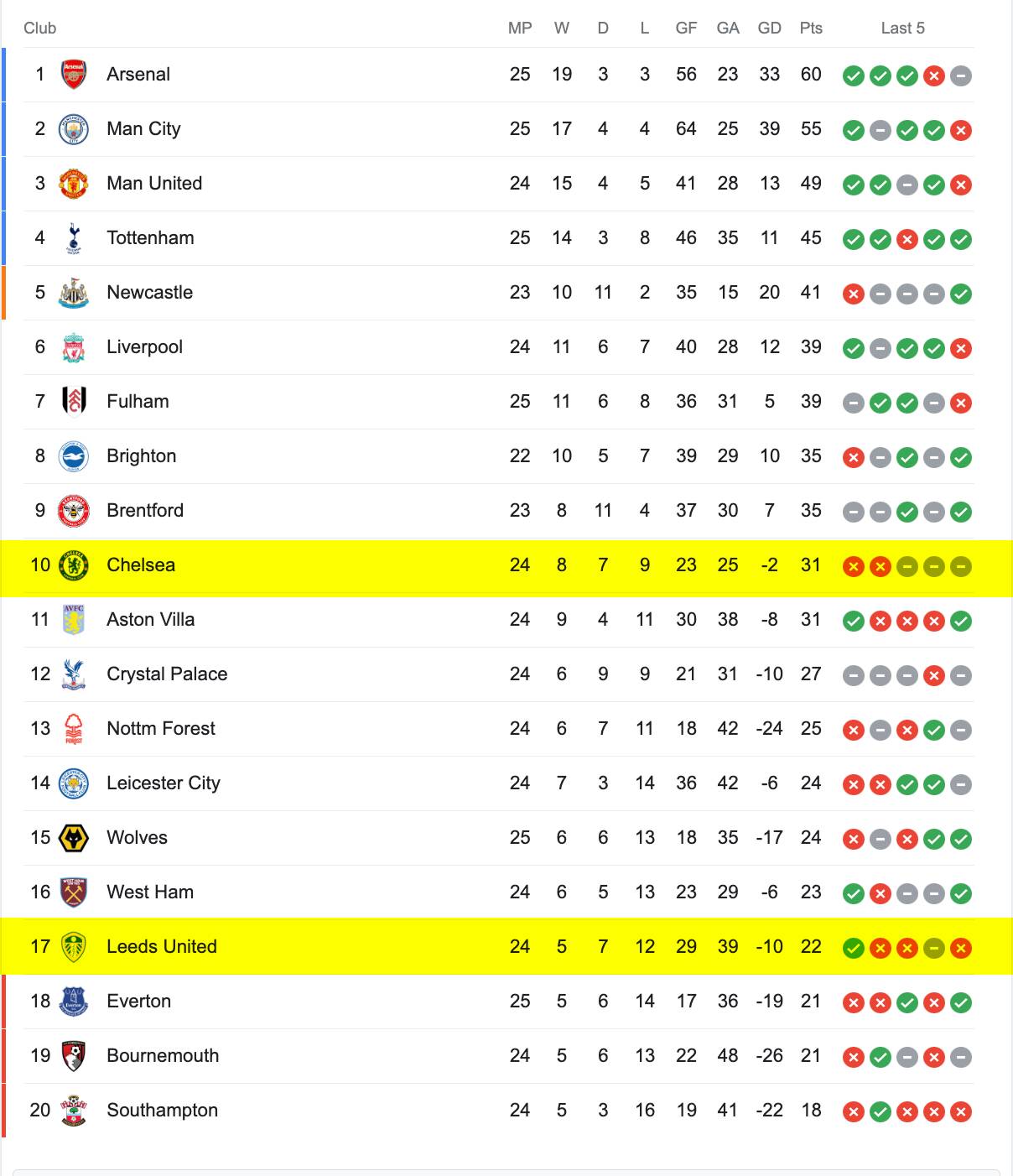Click the Last 5 column header
This screenshot has width=1013, height=1176.
pyautogui.click(x=903, y=28)
